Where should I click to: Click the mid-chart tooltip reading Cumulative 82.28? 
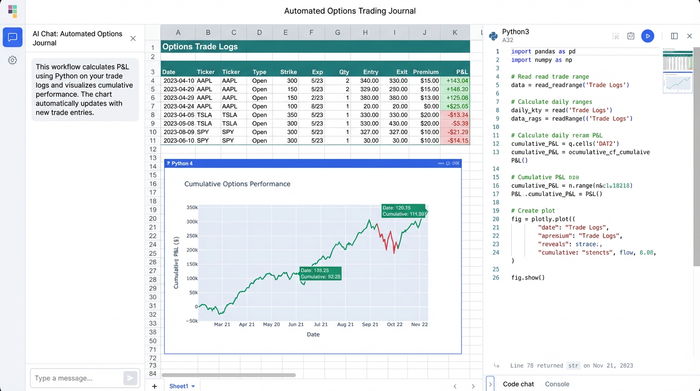pyautogui.click(x=321, y=274)
